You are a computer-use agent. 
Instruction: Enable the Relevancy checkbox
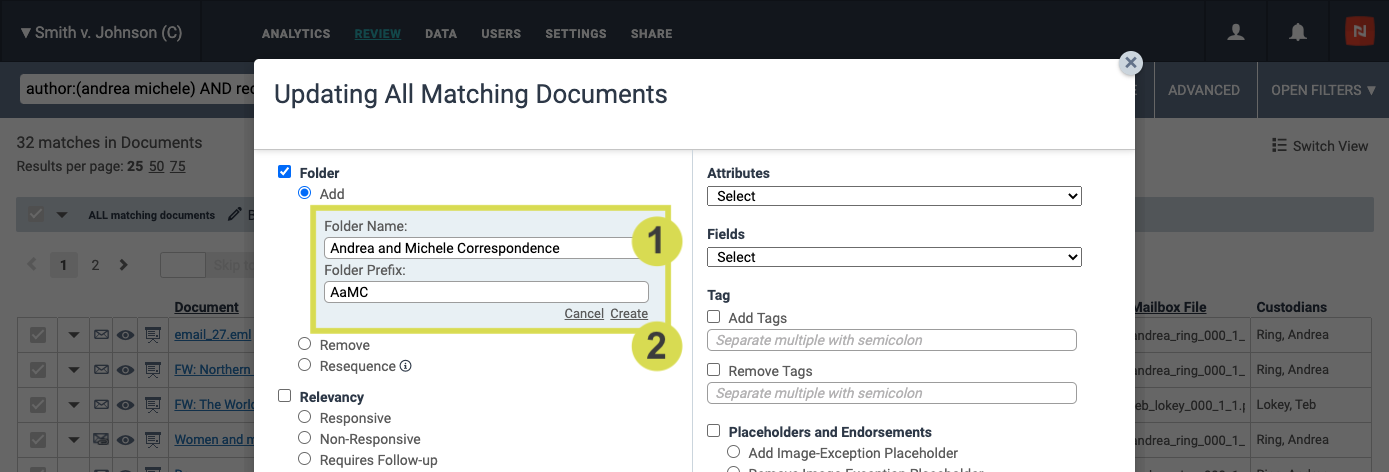click(285, 396)
